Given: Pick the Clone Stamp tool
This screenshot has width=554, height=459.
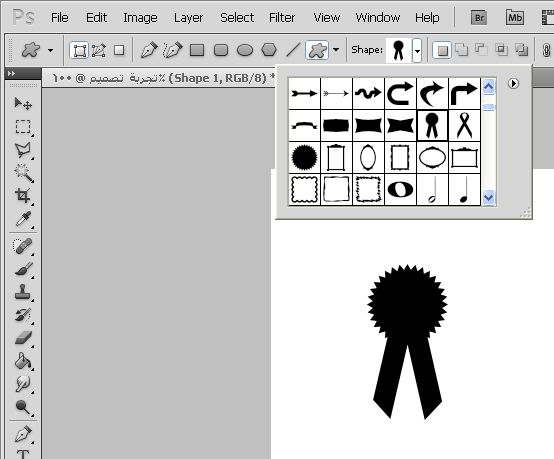Looking at the screenshot, I should coord(23,292).
